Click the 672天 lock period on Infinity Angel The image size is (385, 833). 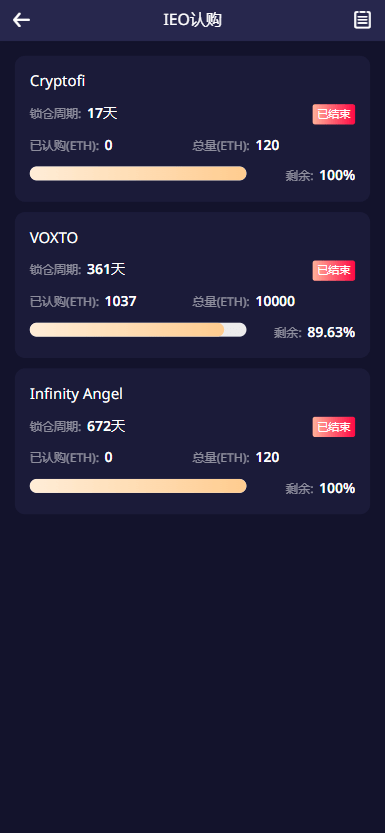(106, 426)
